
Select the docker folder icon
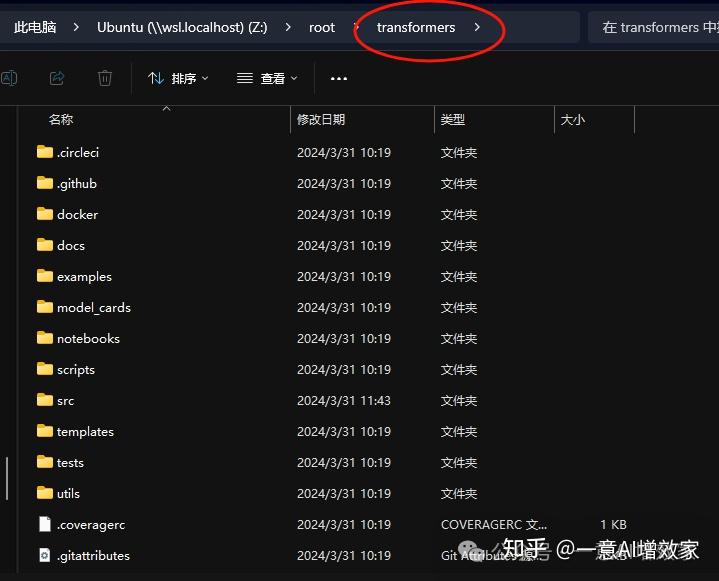point(44,214)
